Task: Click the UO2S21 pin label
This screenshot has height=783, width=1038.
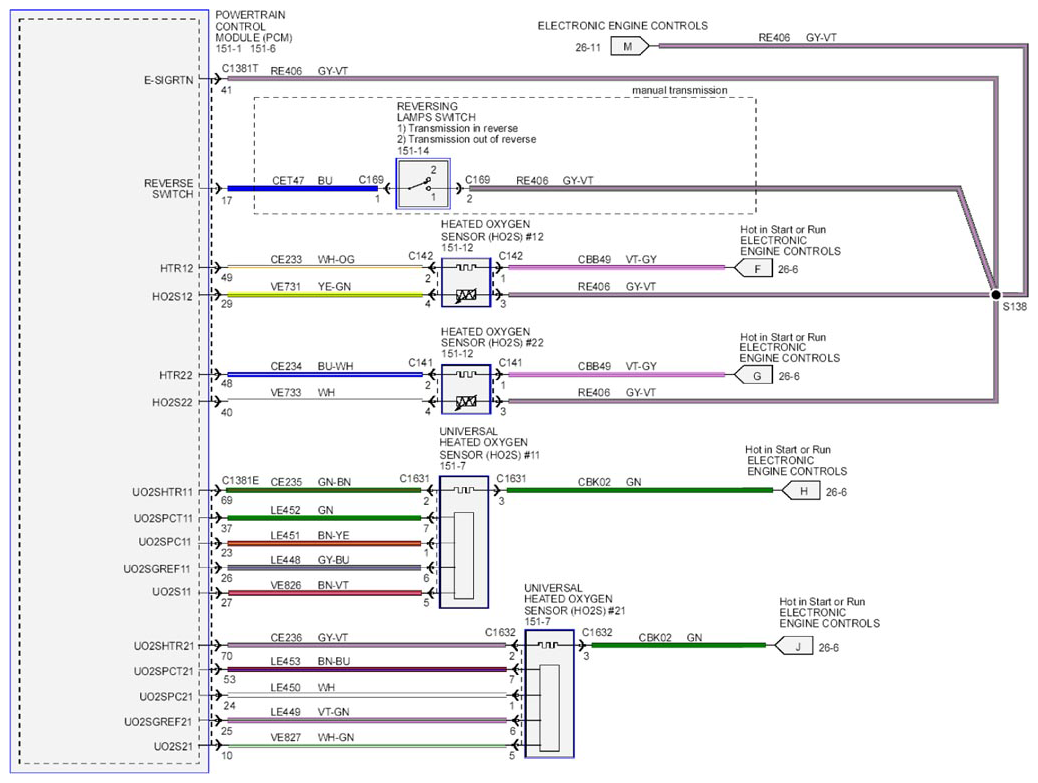Action: point(173,747)
